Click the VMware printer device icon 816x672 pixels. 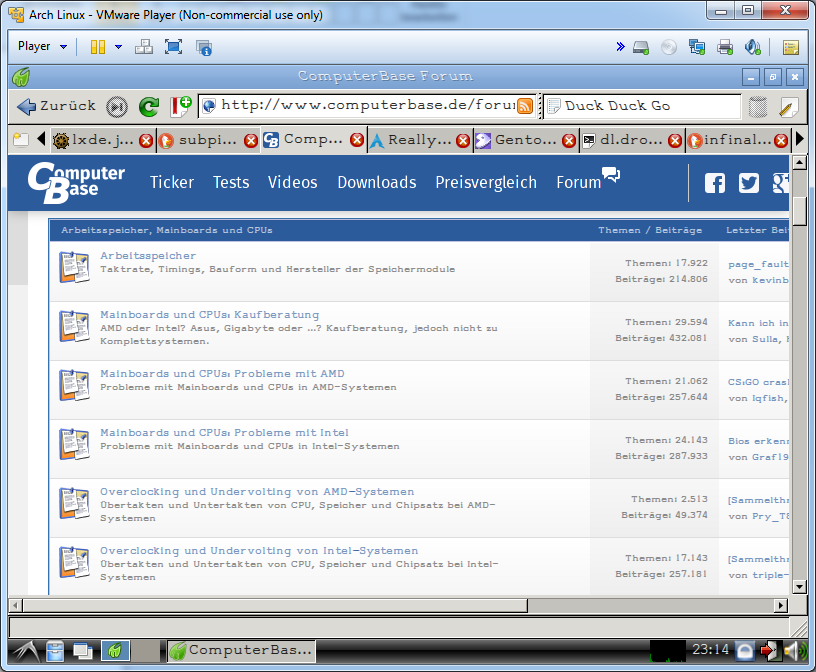(725, 47)
